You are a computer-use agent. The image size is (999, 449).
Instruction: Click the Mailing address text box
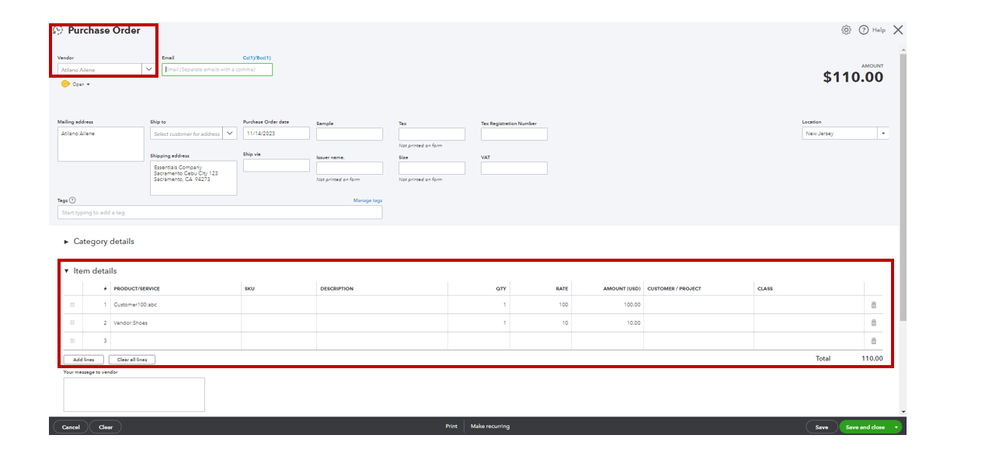101,144
